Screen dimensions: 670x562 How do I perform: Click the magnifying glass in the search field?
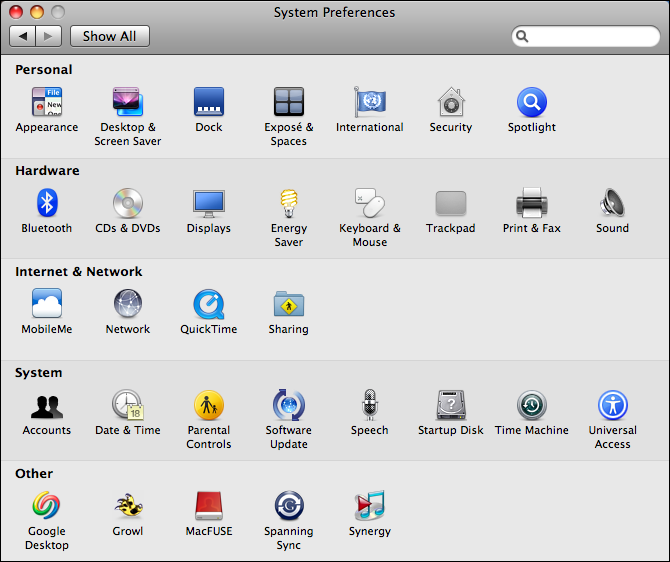[522, 36]
